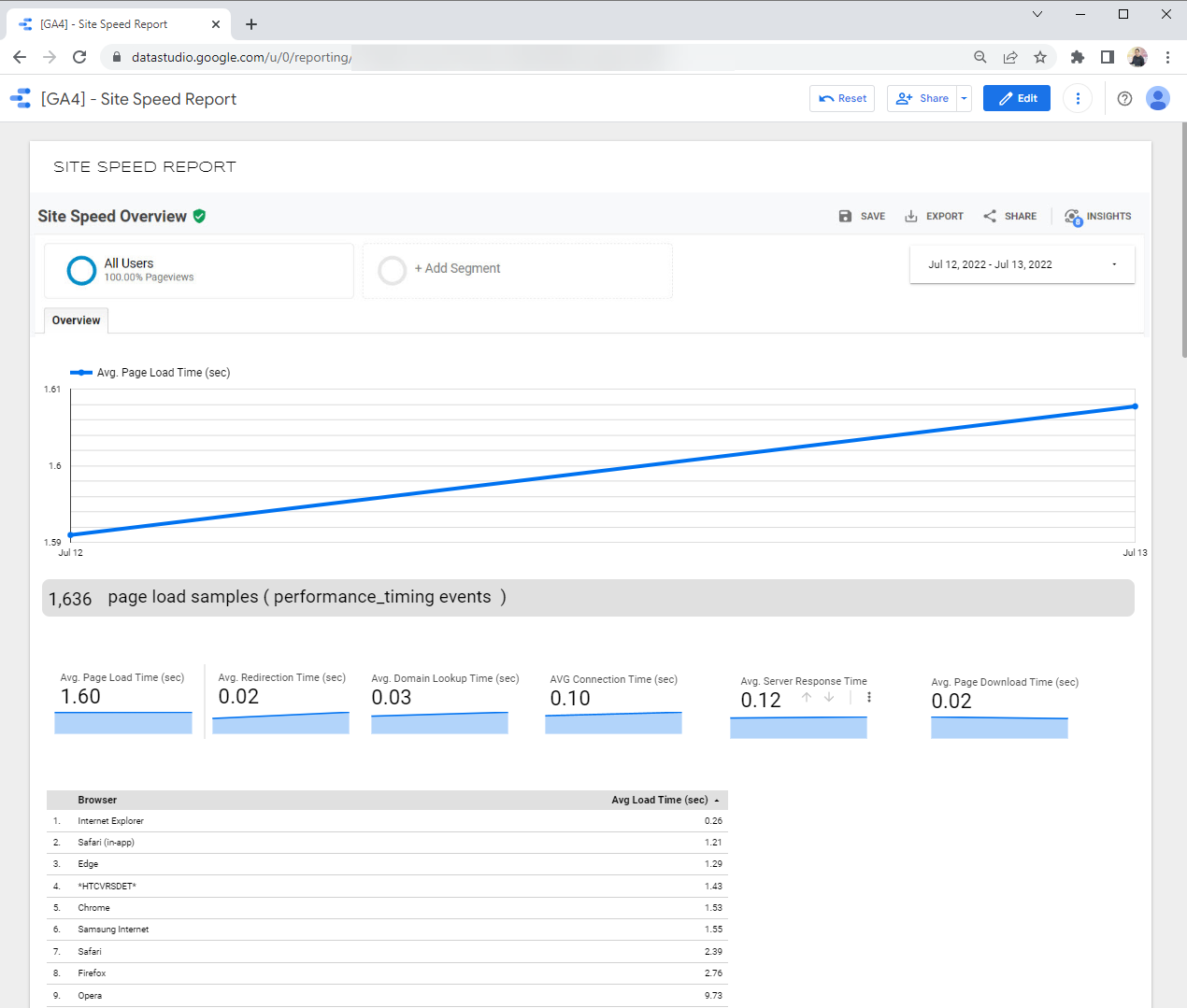Bookmark this page with the star icon
The height and width of the screenshot is (1008, 1187).
1040,57
